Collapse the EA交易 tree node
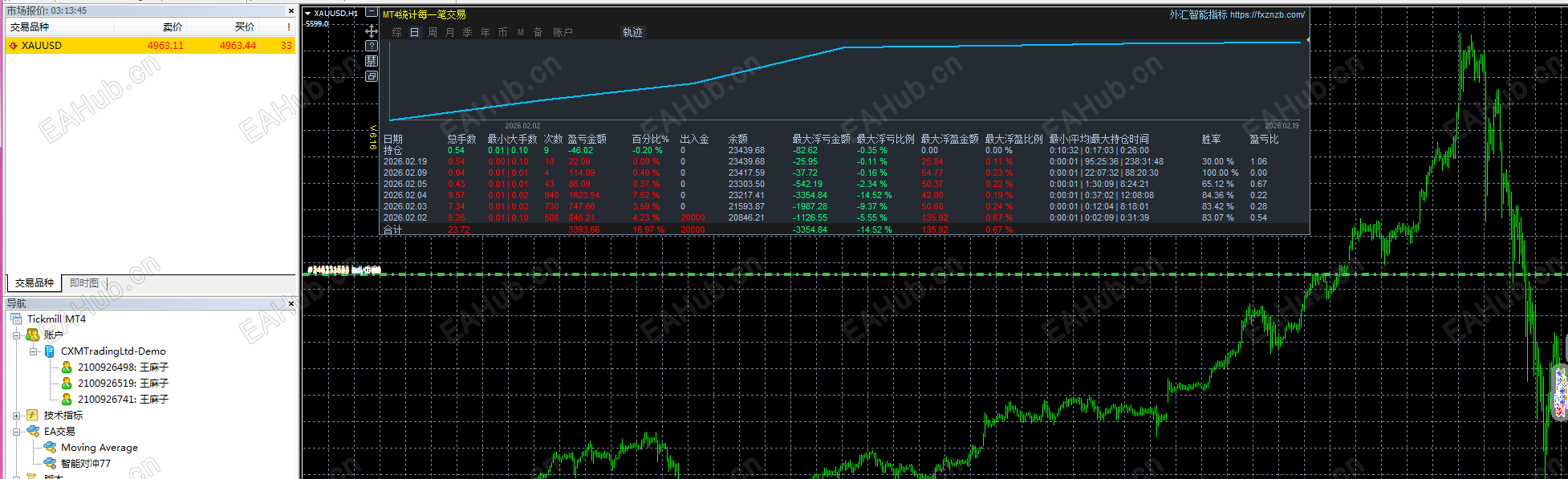The image size is (1568, 479). [16, 432]
